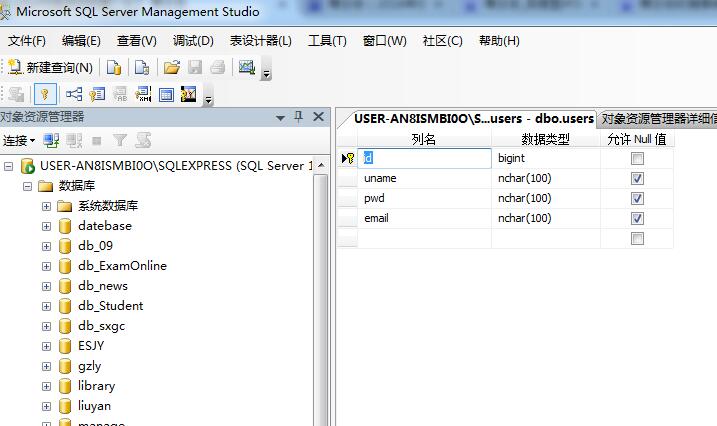
Task: Toggle Allow Null checkbox for email column
Action: click(x=637, y=218)
